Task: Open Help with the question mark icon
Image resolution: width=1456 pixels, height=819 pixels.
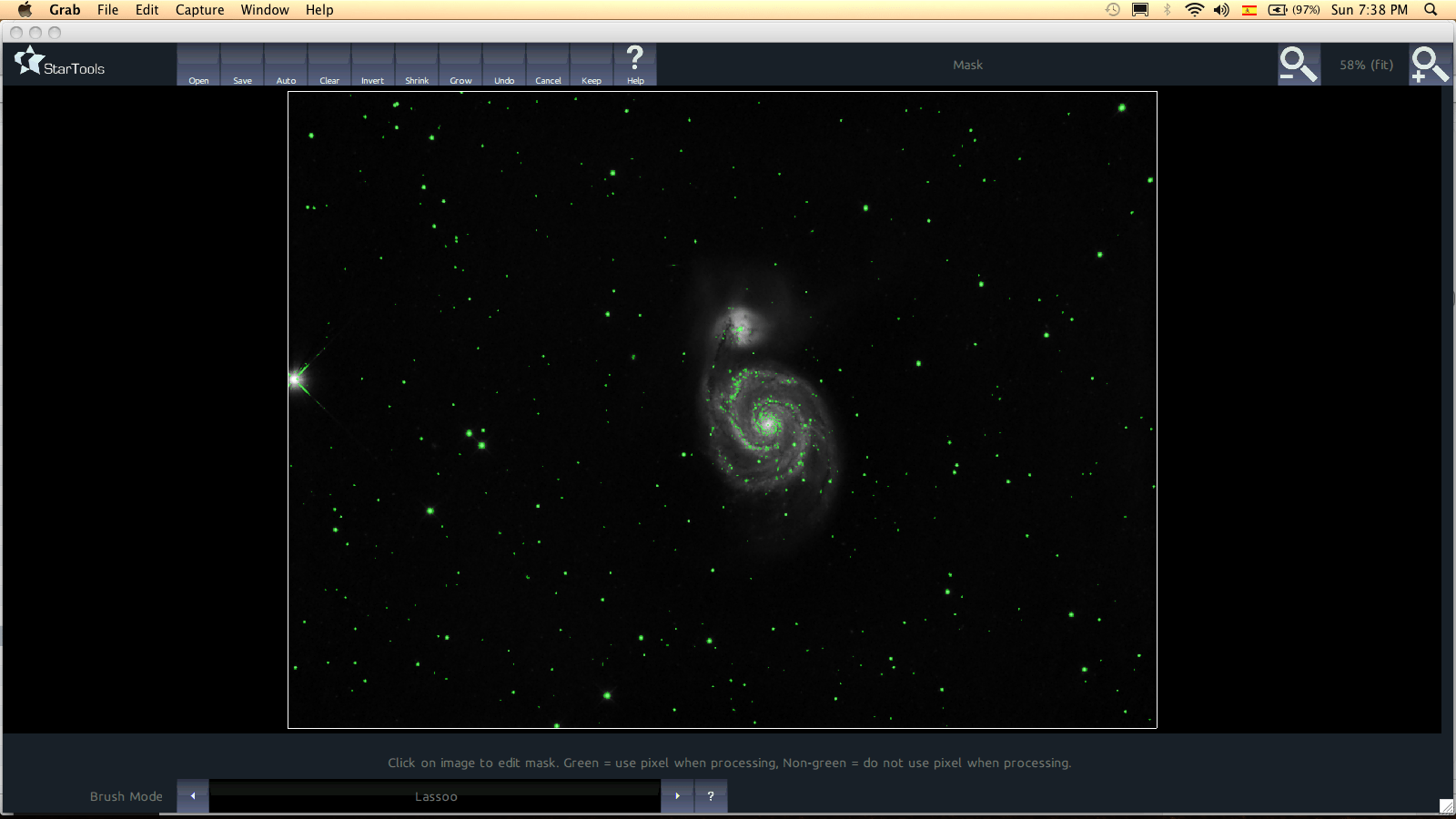Action: 635,65
